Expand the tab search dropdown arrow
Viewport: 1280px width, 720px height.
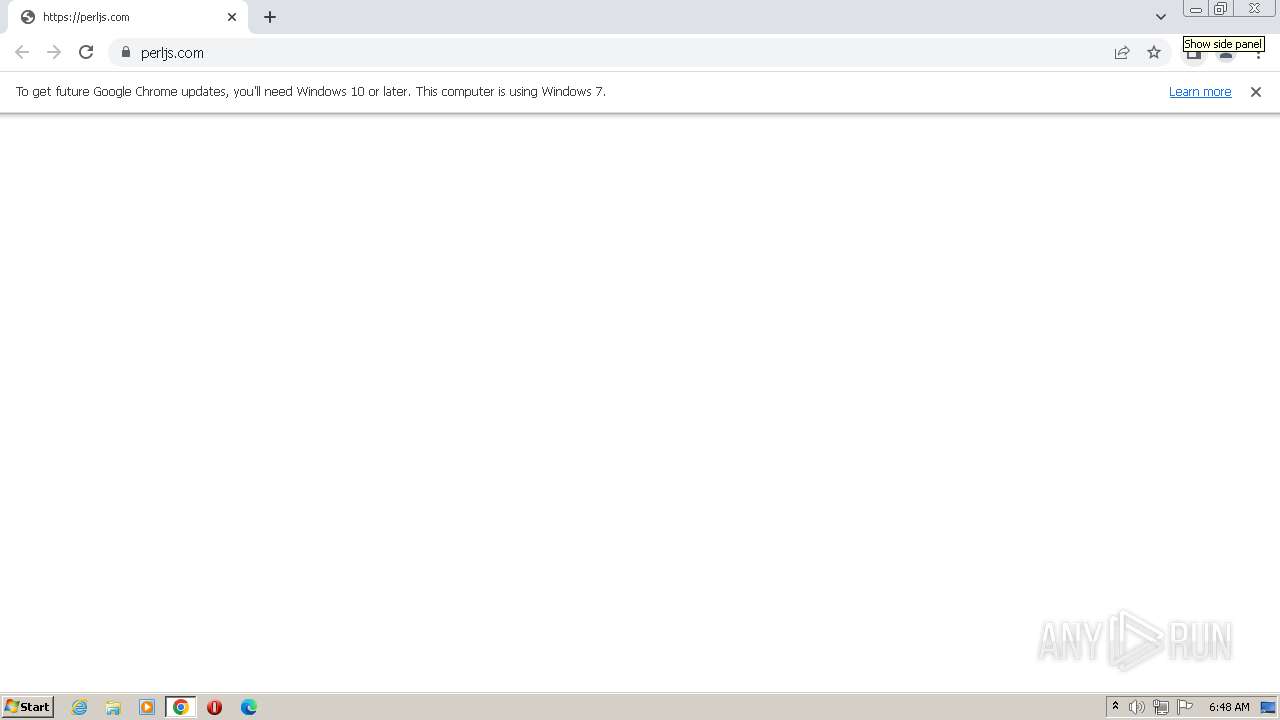click(1161, 17)
